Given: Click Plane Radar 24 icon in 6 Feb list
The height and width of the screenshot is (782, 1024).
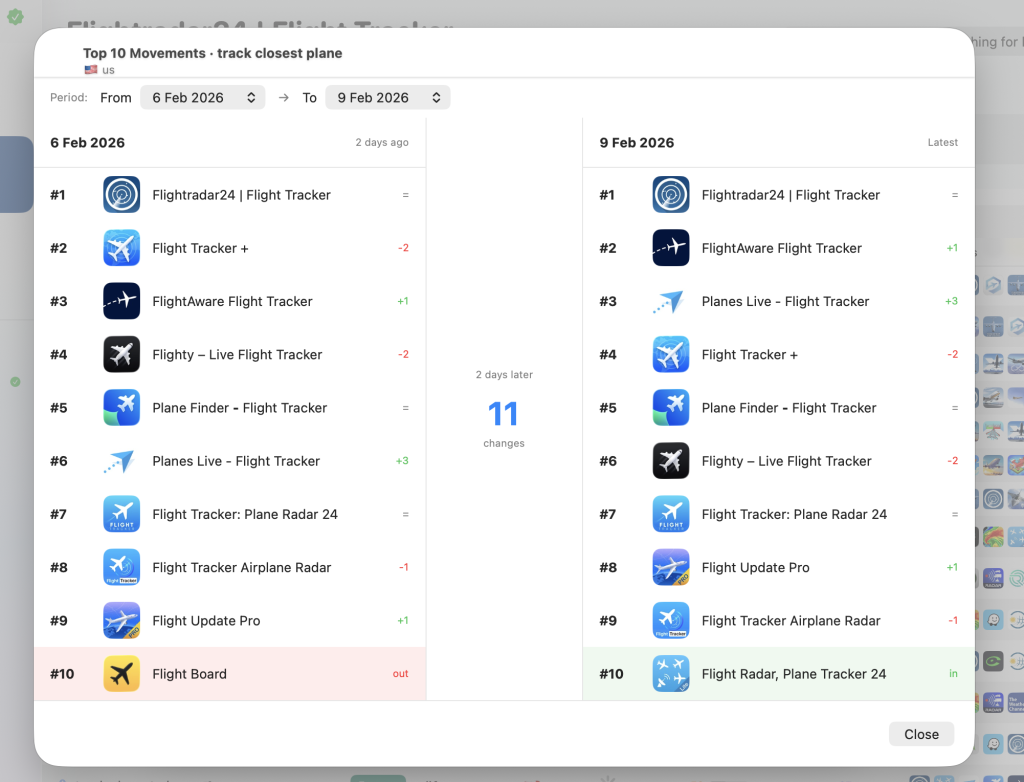Looking at the screenshot, I should [121, 514].
